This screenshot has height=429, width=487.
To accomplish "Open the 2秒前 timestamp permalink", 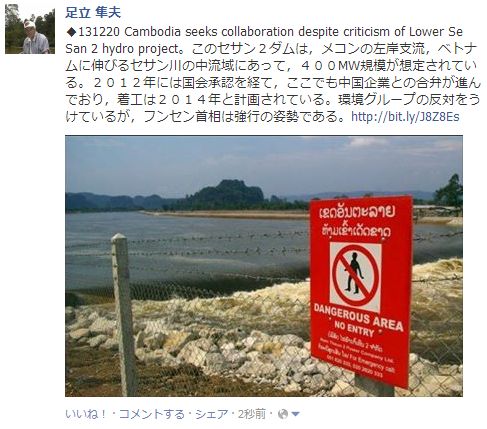I will click(252, 414).
